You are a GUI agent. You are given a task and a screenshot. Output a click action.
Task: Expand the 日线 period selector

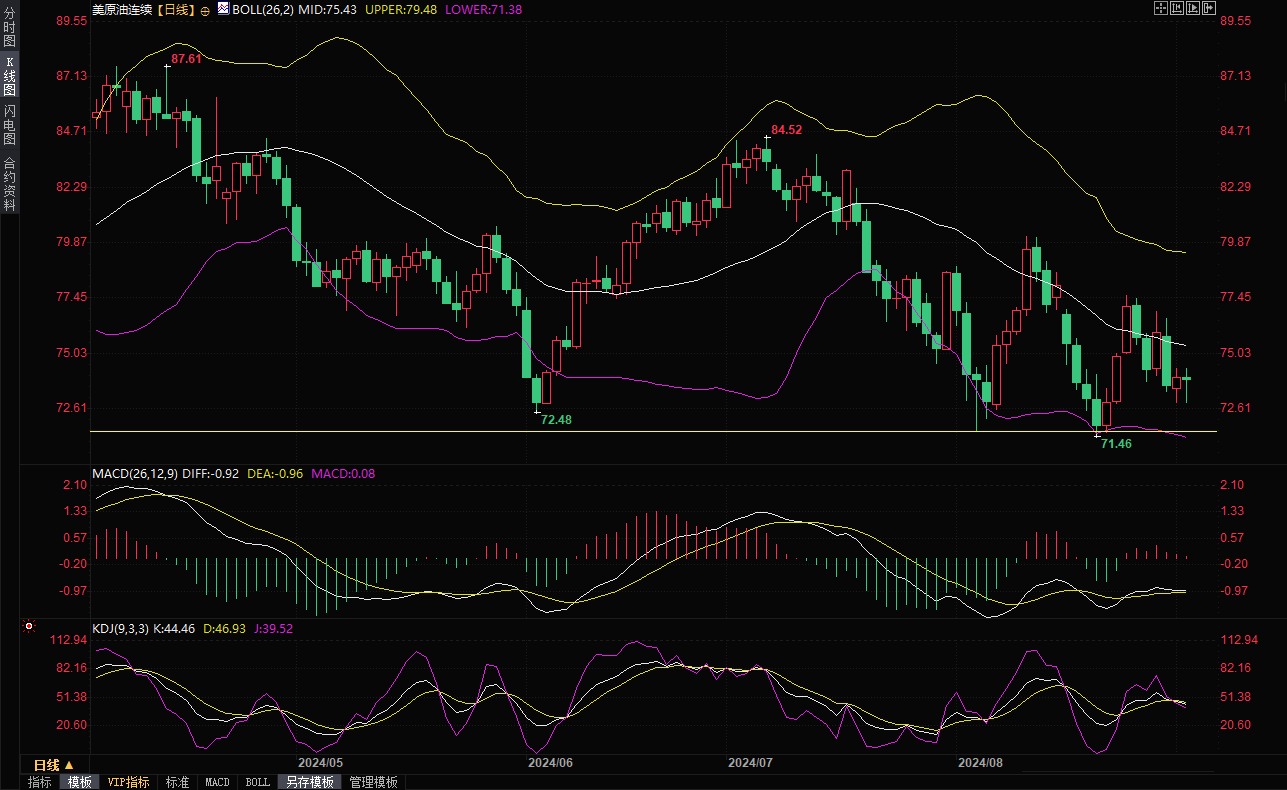tap(54, 765)
